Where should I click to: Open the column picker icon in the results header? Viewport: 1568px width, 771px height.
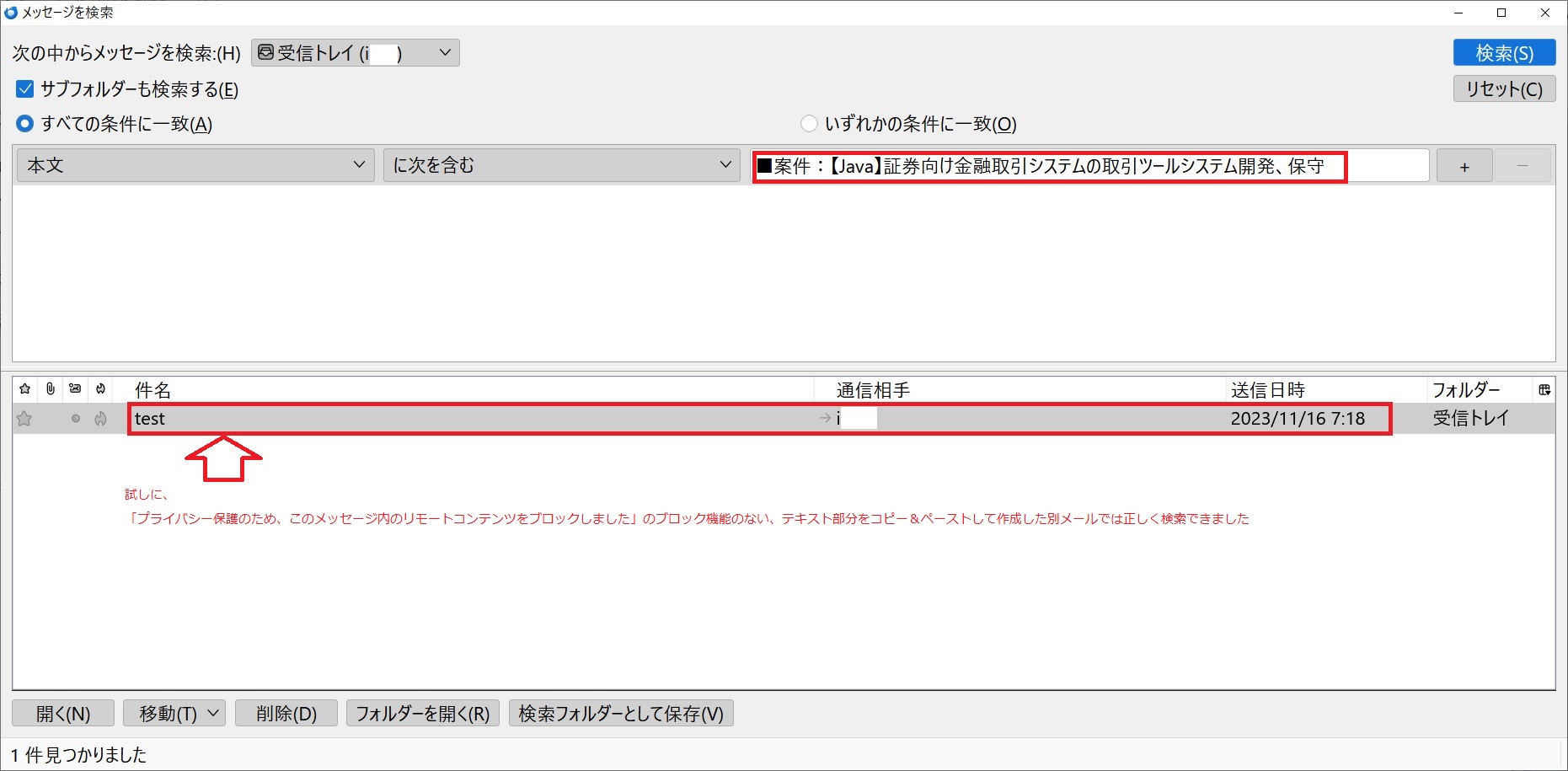tap(1544, 389)
